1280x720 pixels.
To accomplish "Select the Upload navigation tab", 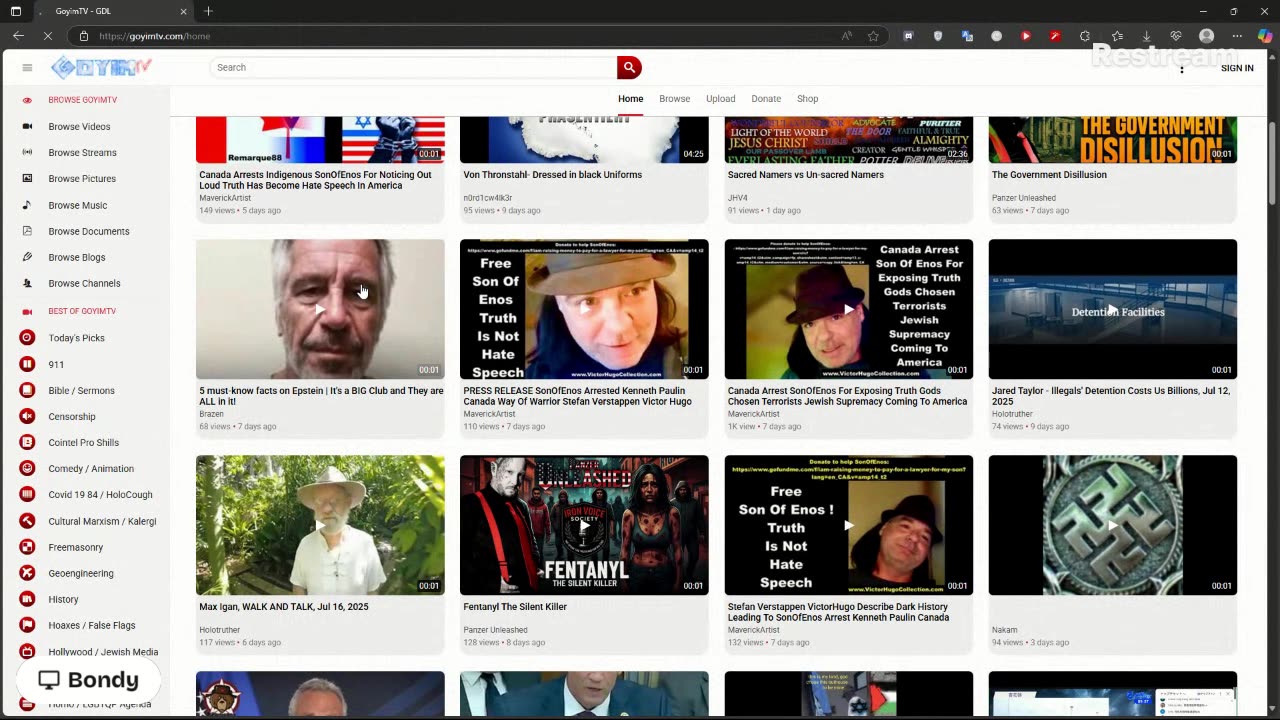I will point(720,99).
